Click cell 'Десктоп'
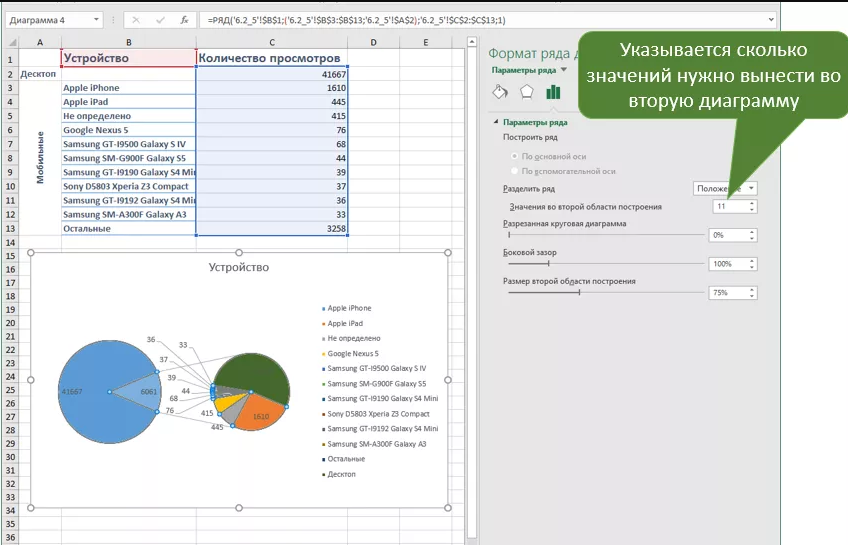The height and width of the screenshot is (545, 848). pos(39,74)
